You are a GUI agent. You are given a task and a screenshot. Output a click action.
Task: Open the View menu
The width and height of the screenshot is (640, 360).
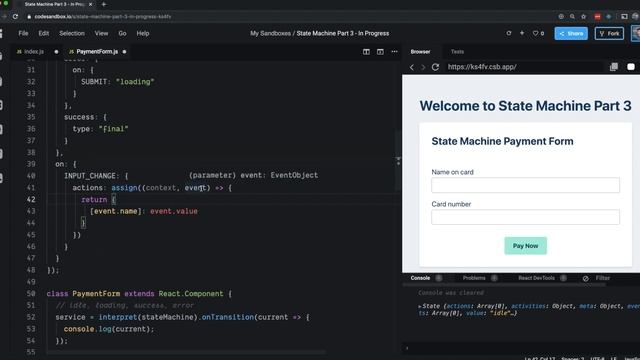pos(101,33)
